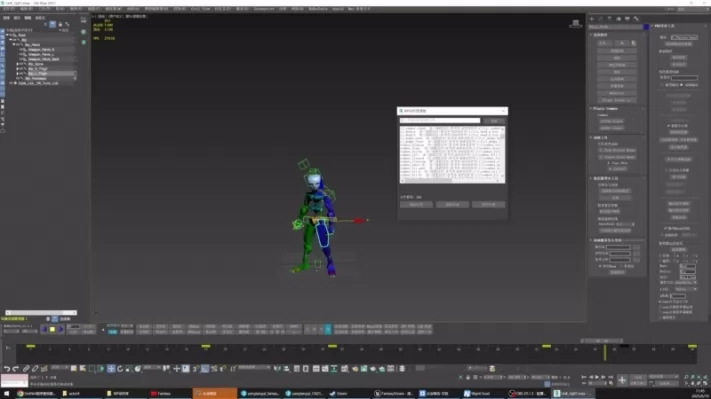Click the button beside the dialog's path field
The height and width of the screenshot is (399, 711).
pyautogui.click(x=494, y=121)
